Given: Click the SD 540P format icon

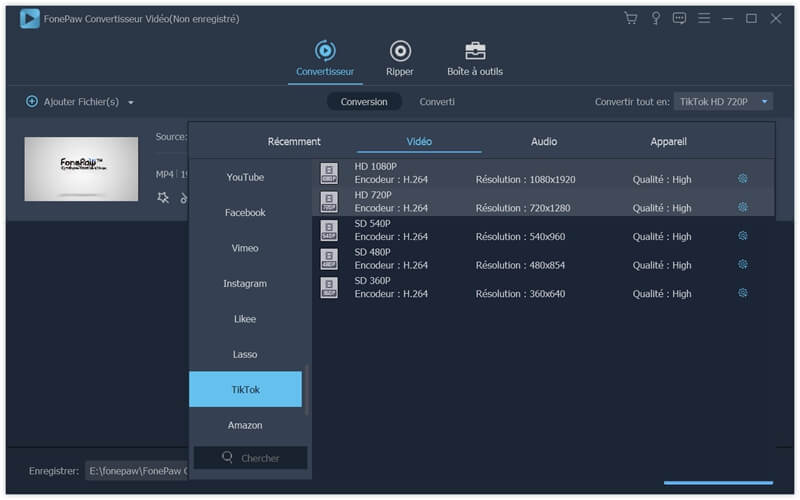Looking at the screenshot, I should click(x=329, y=230).
